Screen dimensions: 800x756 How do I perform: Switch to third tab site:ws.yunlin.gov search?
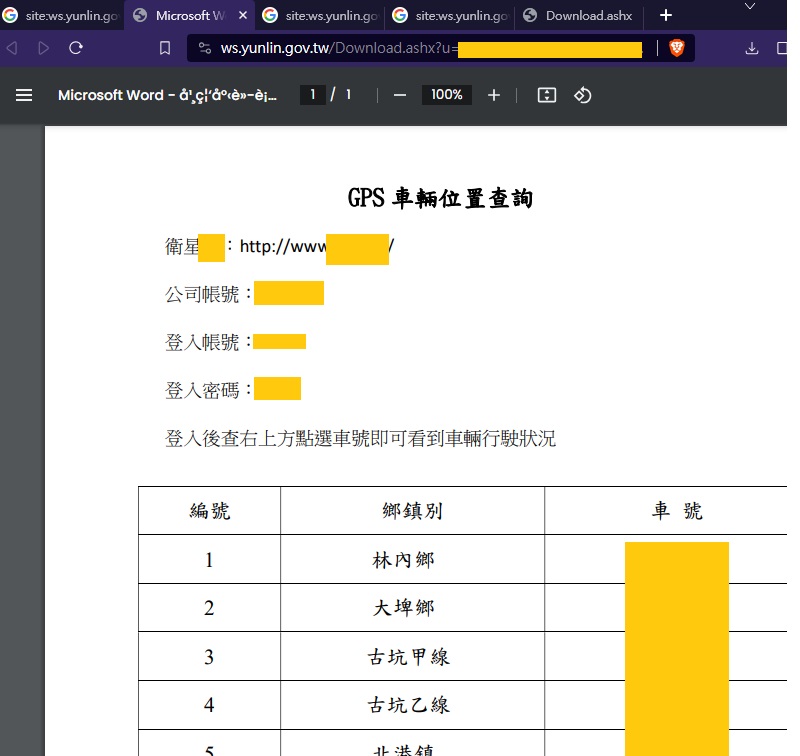[321, 15]
